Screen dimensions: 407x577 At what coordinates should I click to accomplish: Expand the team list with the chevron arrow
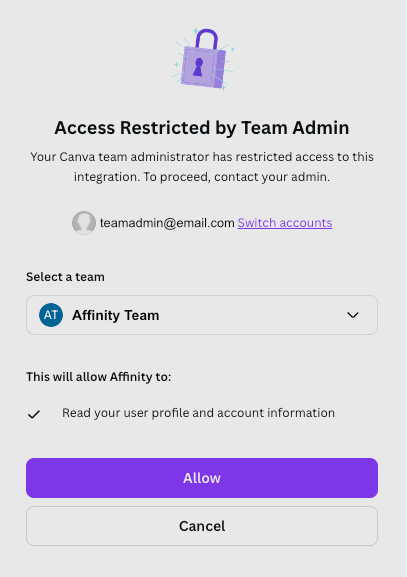click(353, 315)
